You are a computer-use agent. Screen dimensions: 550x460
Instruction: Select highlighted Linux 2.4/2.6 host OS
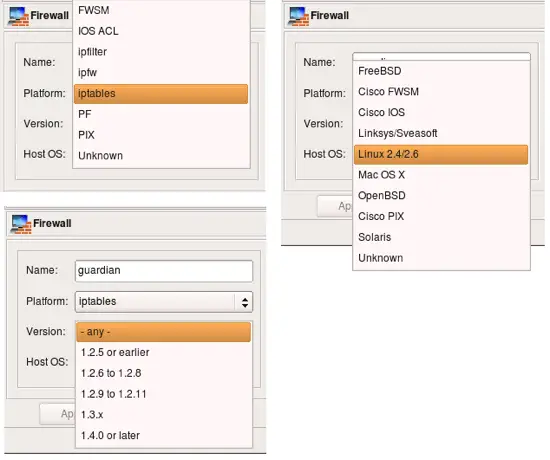(x=441, y=154)
